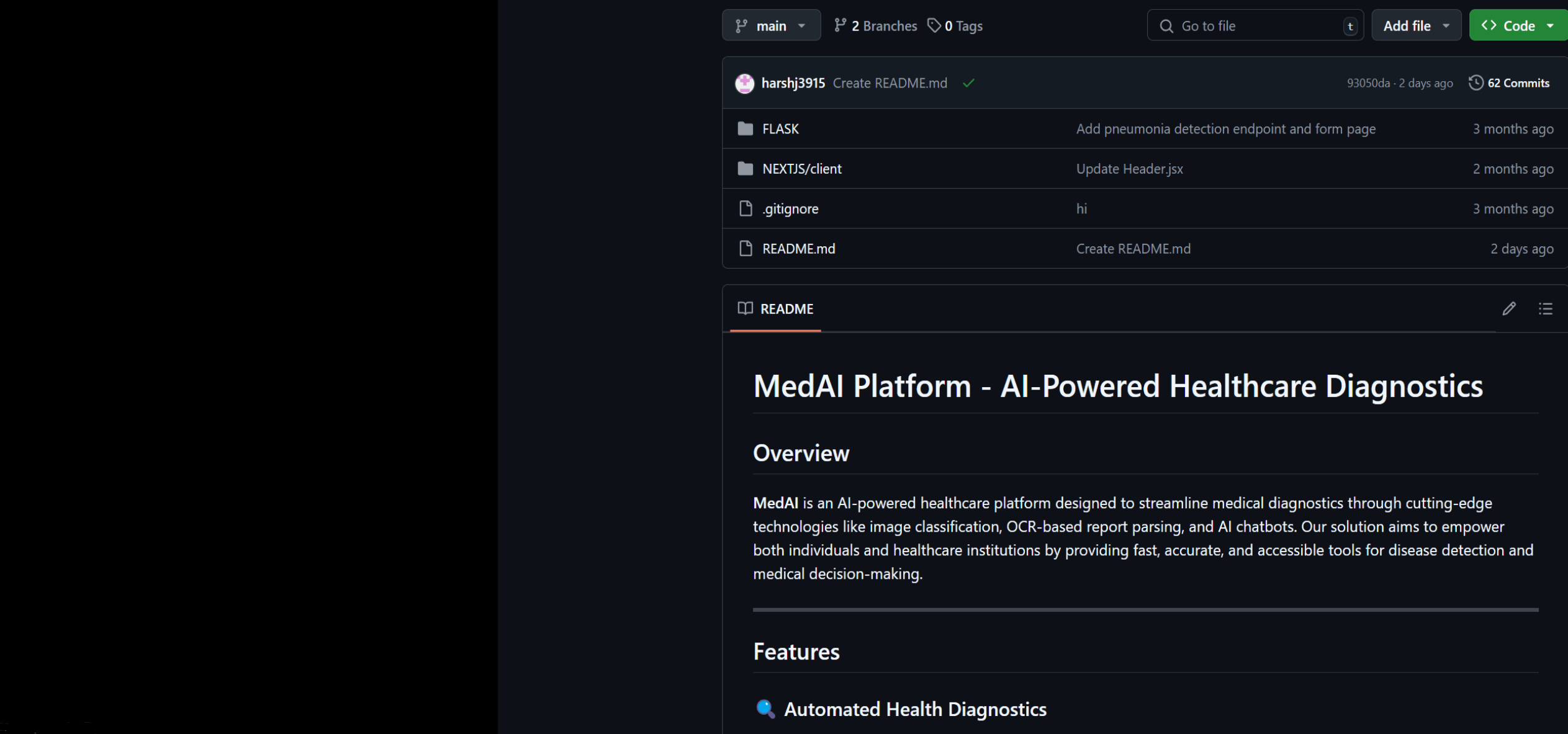Image resolution: width=1568 pixels, height=734 pixels.
Task: Open the Create README.md latest commit message
Action: 890,83
